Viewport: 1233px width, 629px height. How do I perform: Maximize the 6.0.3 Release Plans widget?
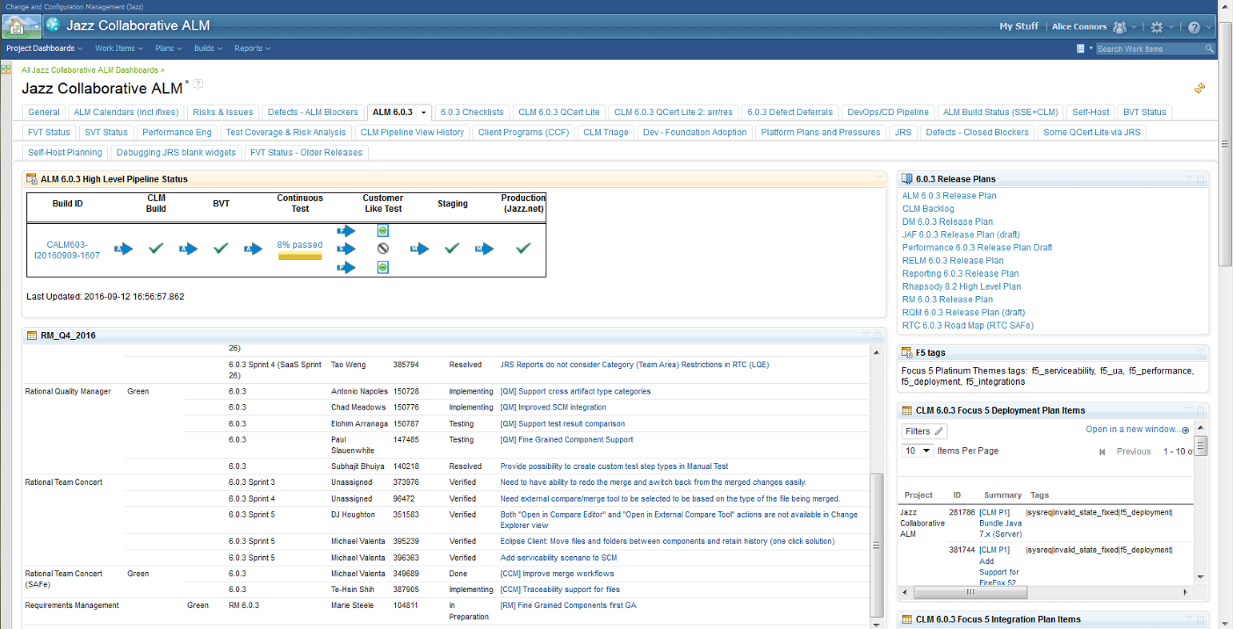1201,179
